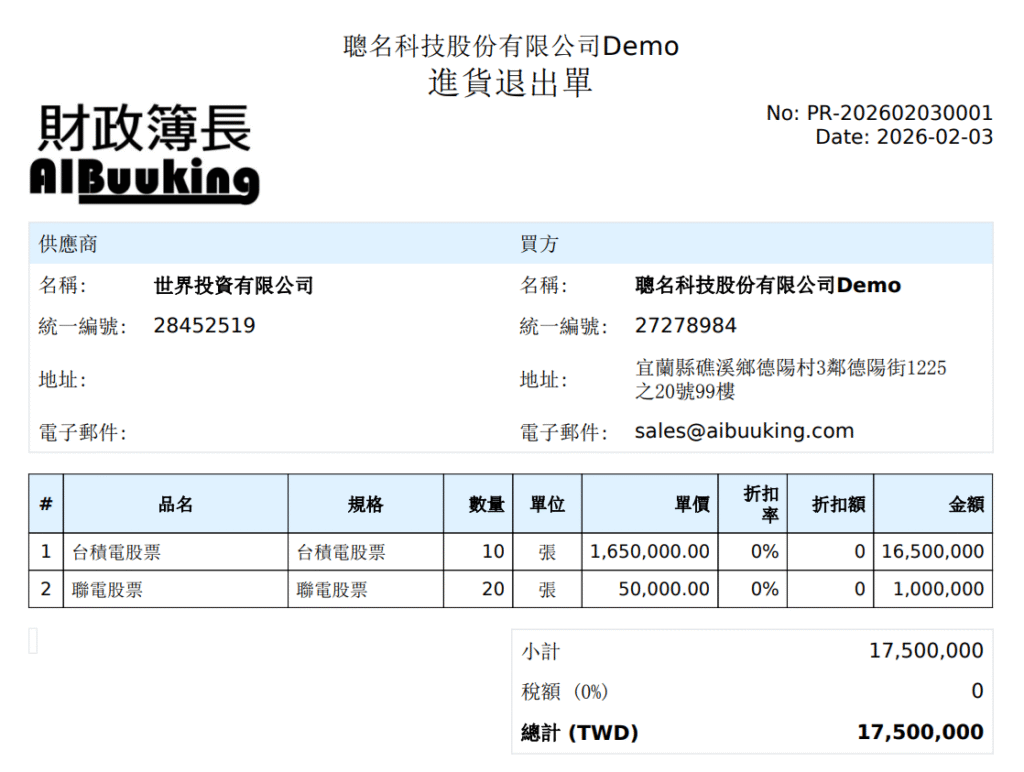Click the small empty box below the table
The width and height of the screenshot is (1024, 772).
(x=33, y=641)
